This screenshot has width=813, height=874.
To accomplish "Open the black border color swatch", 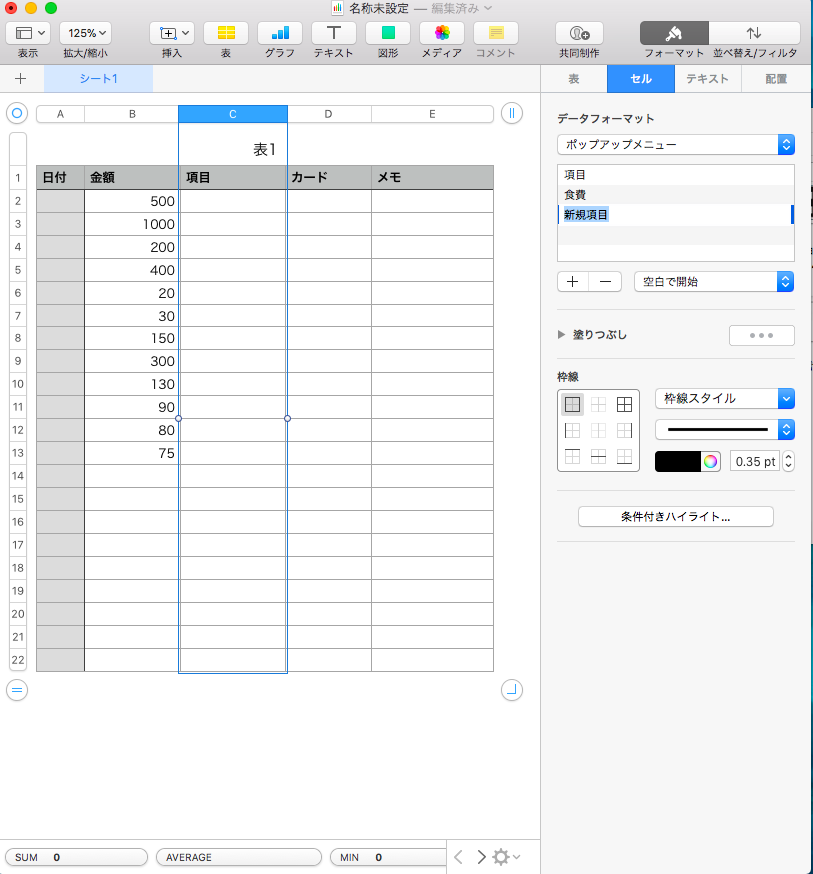I will 679,461.
